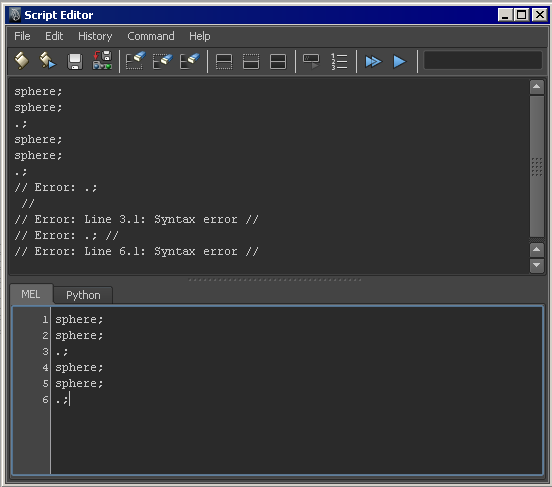The width and height of the screenshot is (552, 487).
Task: Clear Input with the second eraser icon
Action: point(163,61)
